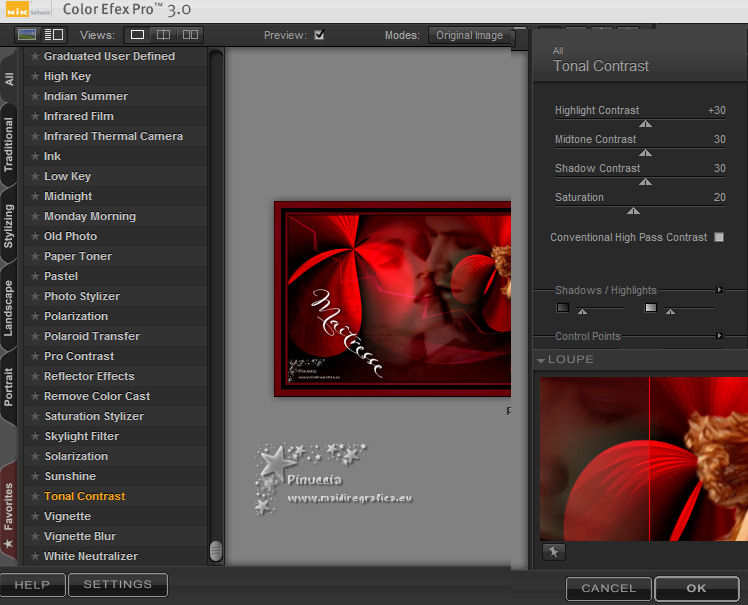Click the favorite star next to Infrared Film

[x=35, y=116]
